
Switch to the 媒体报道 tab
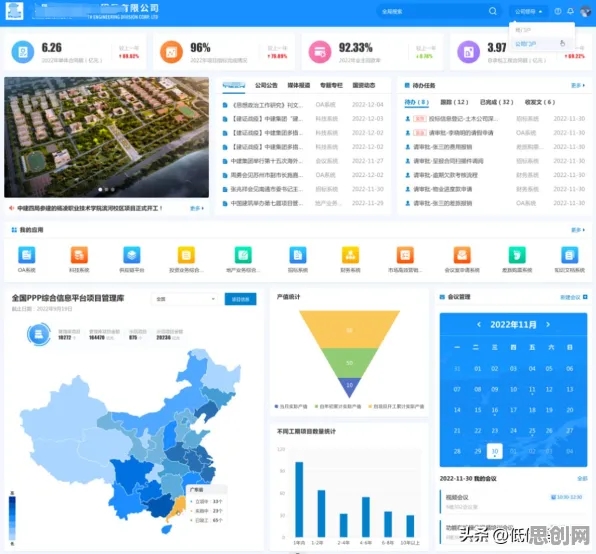(299, 85)
